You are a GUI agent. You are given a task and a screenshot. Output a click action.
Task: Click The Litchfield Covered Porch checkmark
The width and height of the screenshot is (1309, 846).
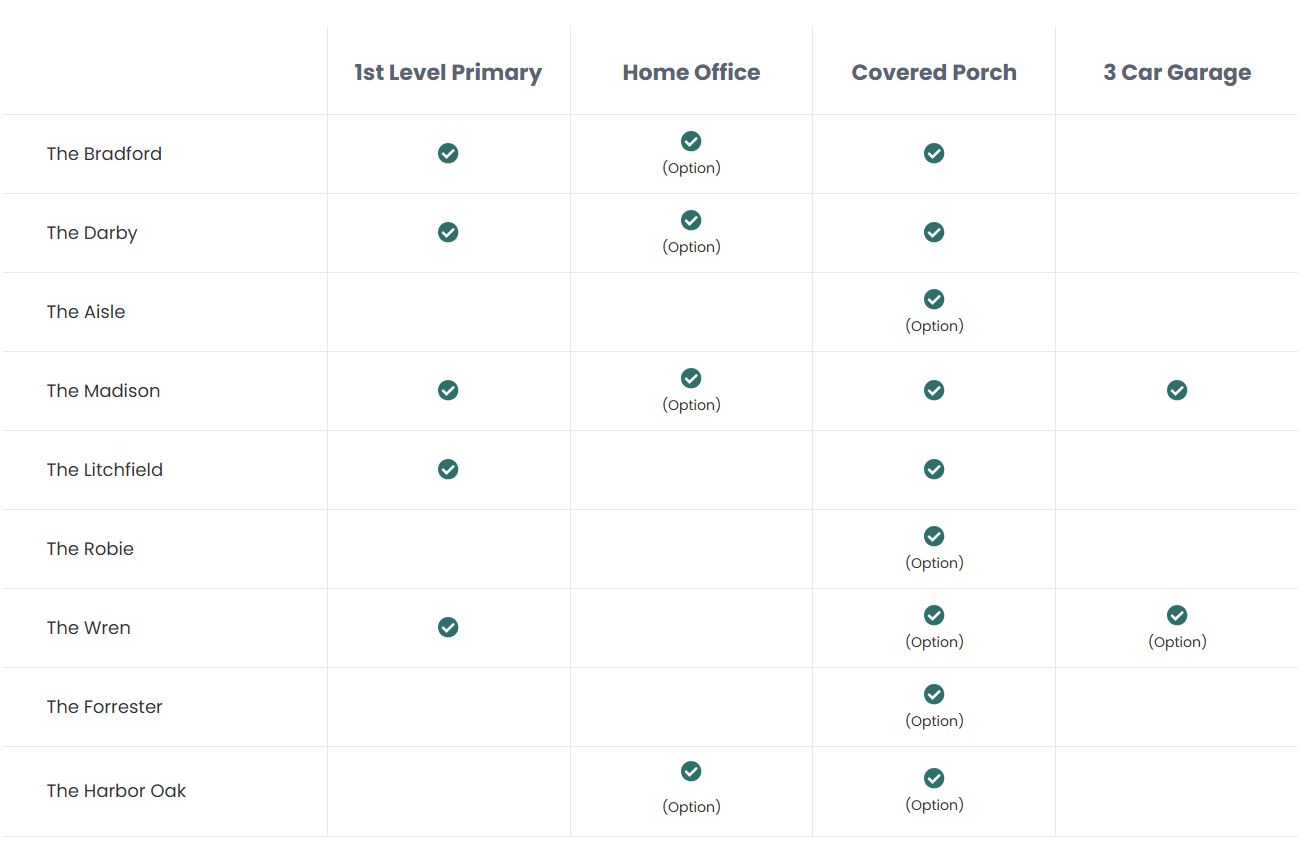coord(934,469)
